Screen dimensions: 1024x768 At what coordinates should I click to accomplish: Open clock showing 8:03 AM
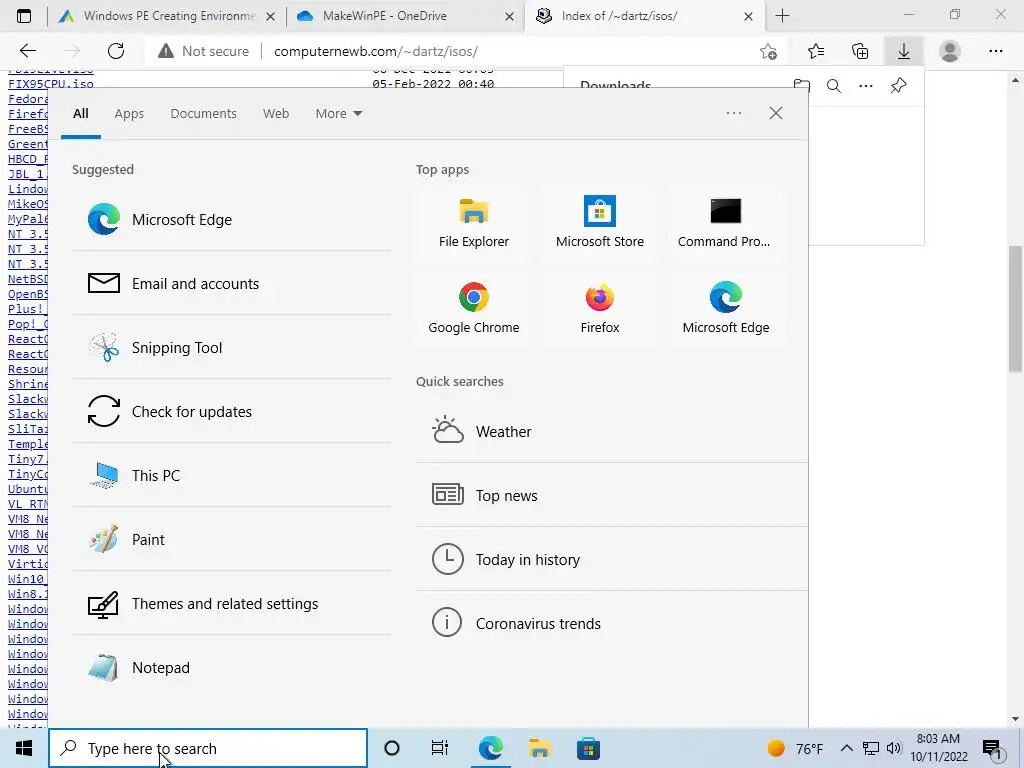[x=938, y=748]
